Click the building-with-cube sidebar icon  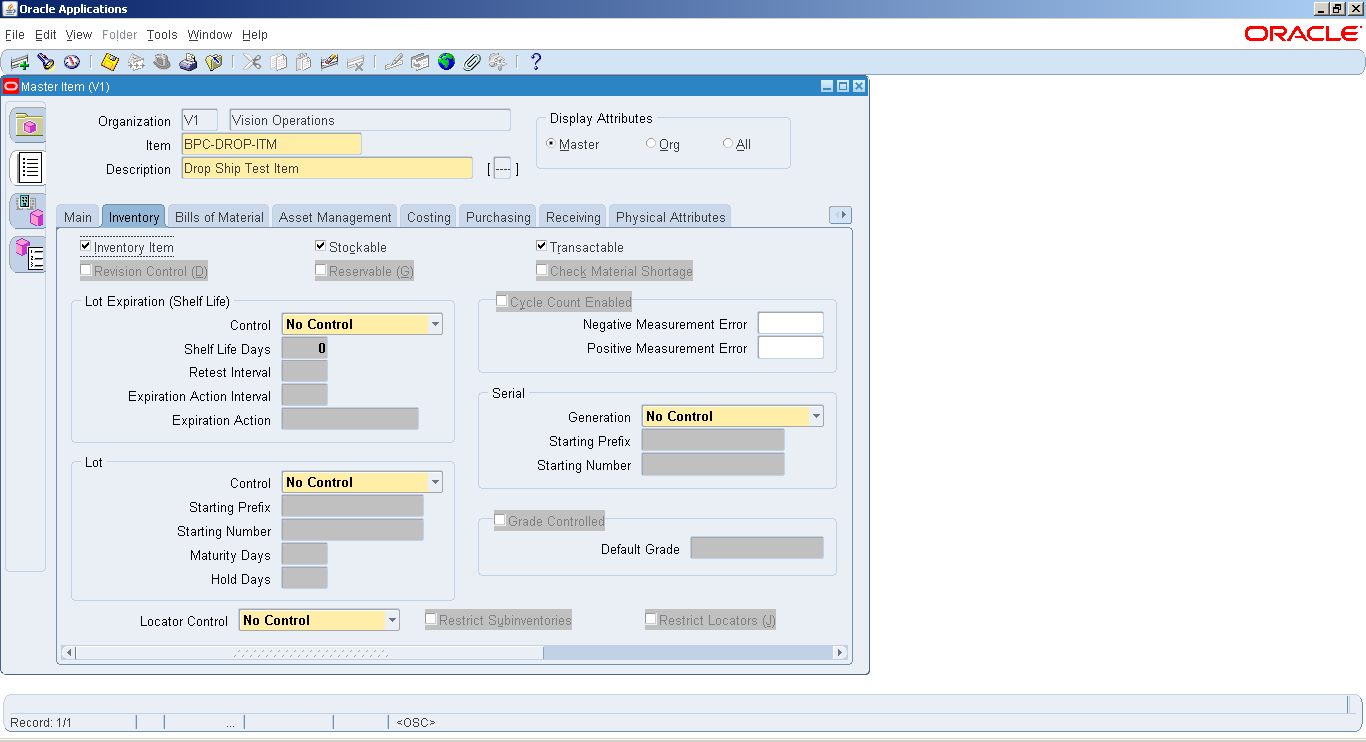pos(28,211)
